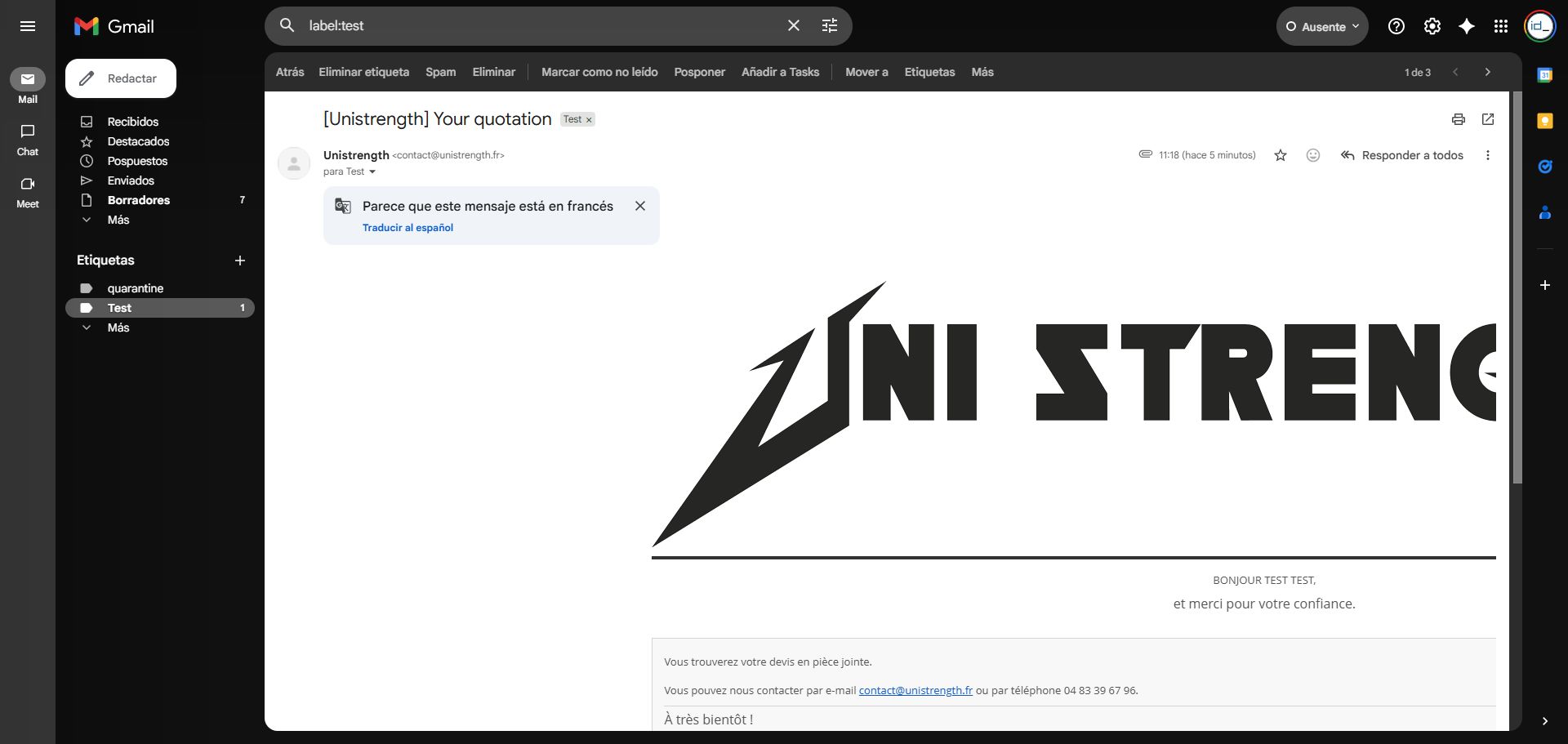
Task: Click Eliminar to delete the email
Action: click(494, 72)
